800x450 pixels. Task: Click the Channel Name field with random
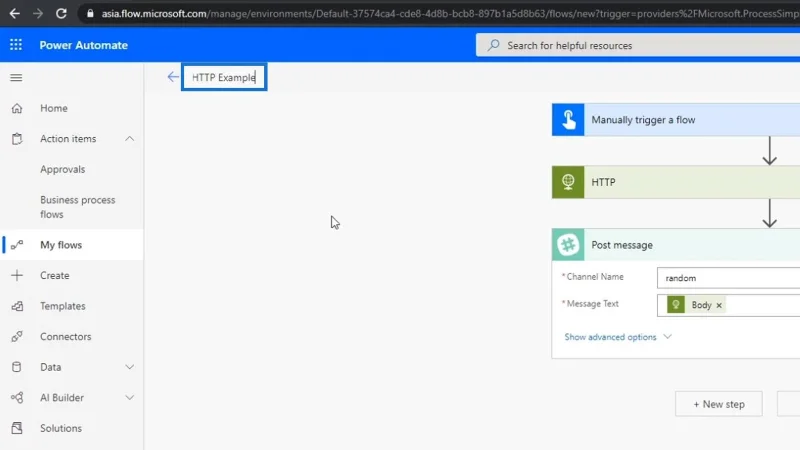click(729, 278)
